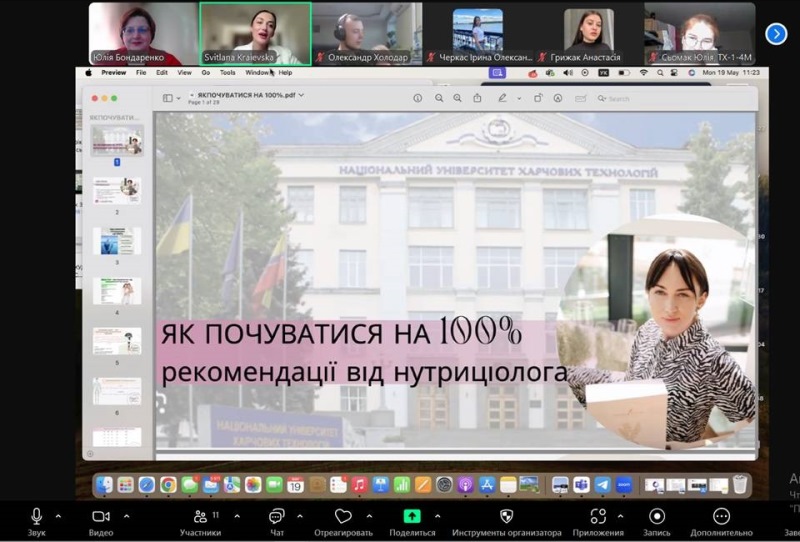Expand video options chevron next to Видео
Viewport: 800px width, 542px height.
[x=126, y=516]
